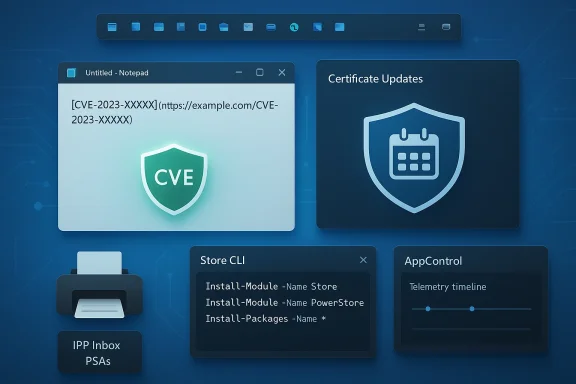Close the Store CLI panel
Screen dimensions: 576x384
pos(363,260)
